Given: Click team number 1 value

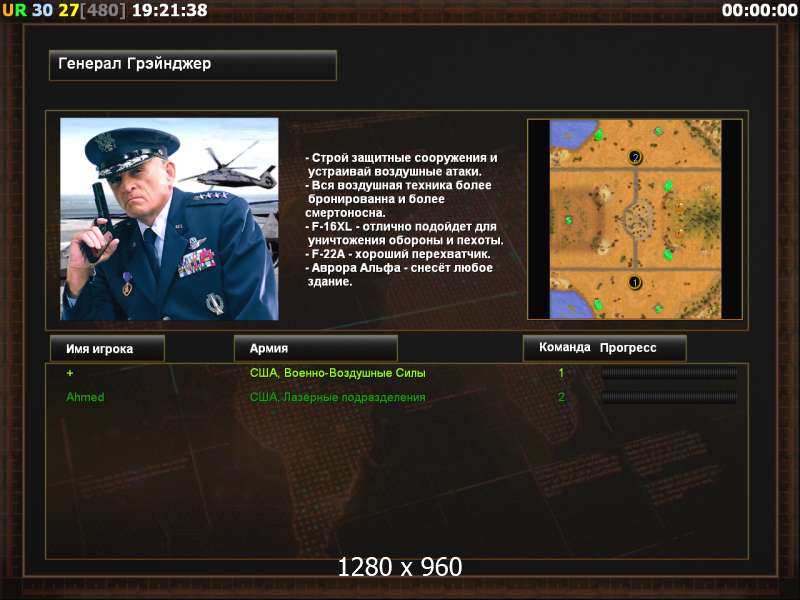Looking at the screenshot, I should click(x=561, y=373).
